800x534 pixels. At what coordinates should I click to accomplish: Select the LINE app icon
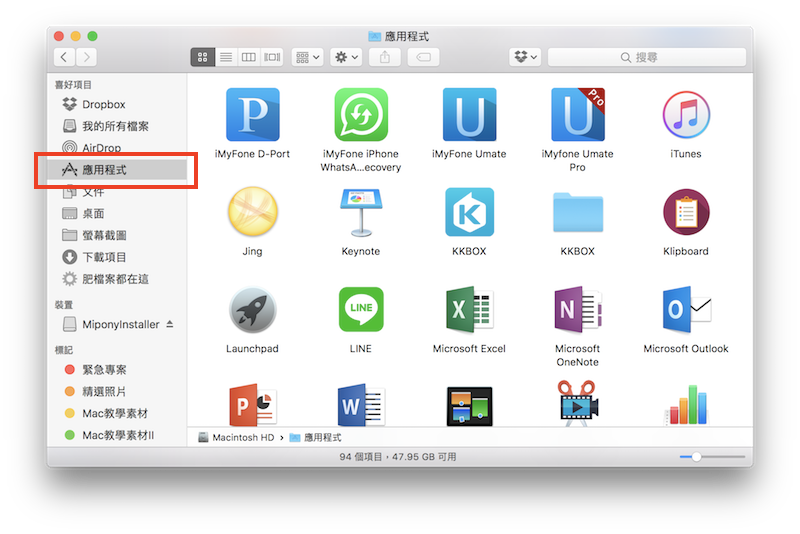[361, 309]
